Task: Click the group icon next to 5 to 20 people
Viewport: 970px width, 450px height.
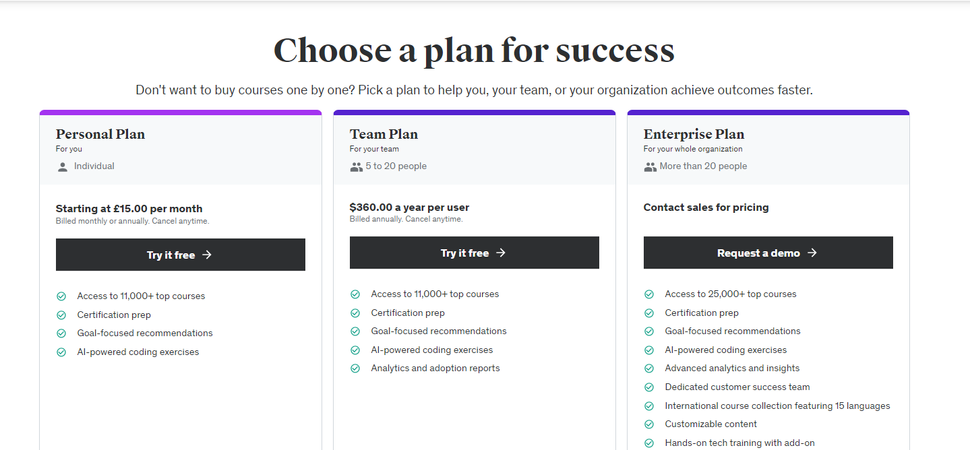Action: tap(356, 166)
